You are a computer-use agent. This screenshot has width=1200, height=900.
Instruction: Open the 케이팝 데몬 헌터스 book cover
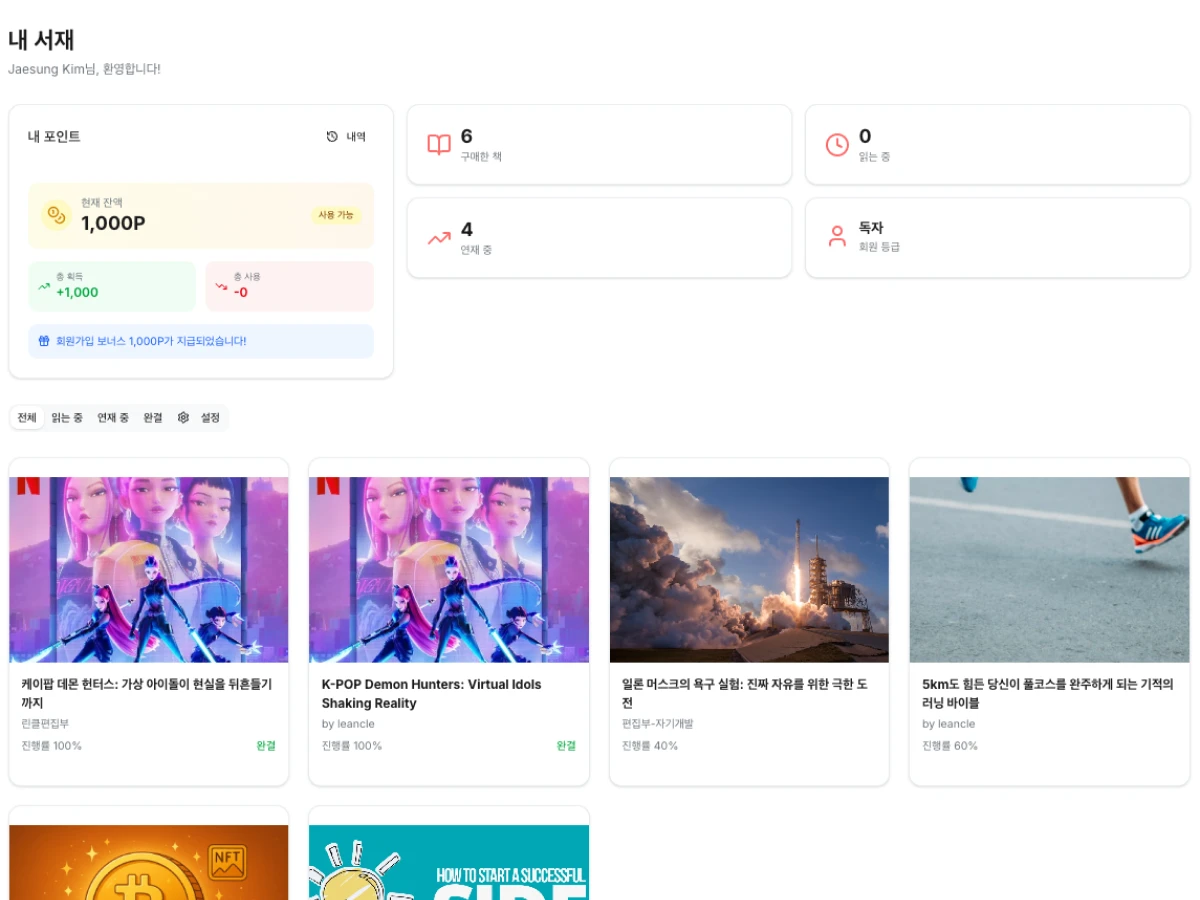149,569
